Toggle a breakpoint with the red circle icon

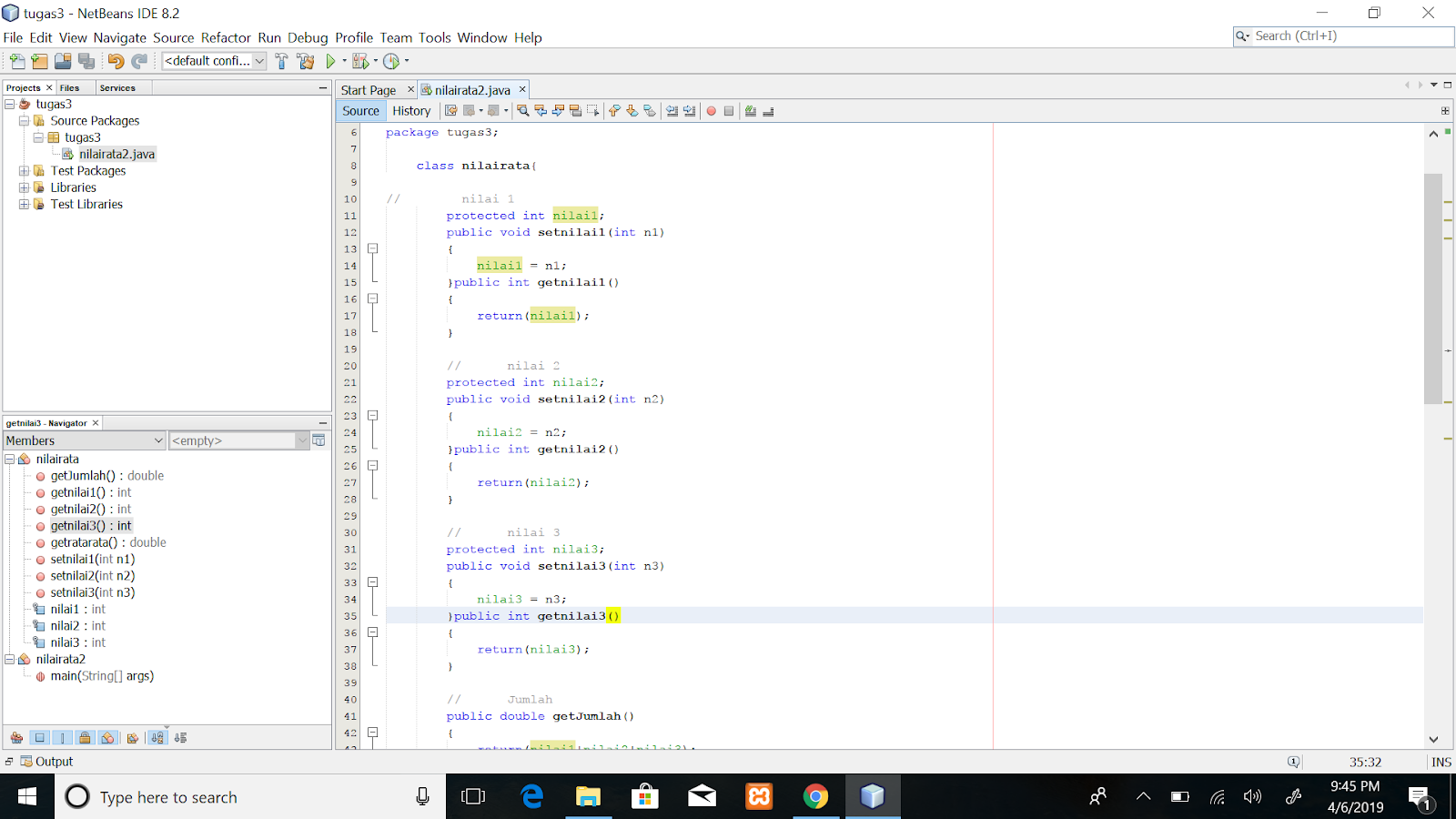(x=712, y=110)
